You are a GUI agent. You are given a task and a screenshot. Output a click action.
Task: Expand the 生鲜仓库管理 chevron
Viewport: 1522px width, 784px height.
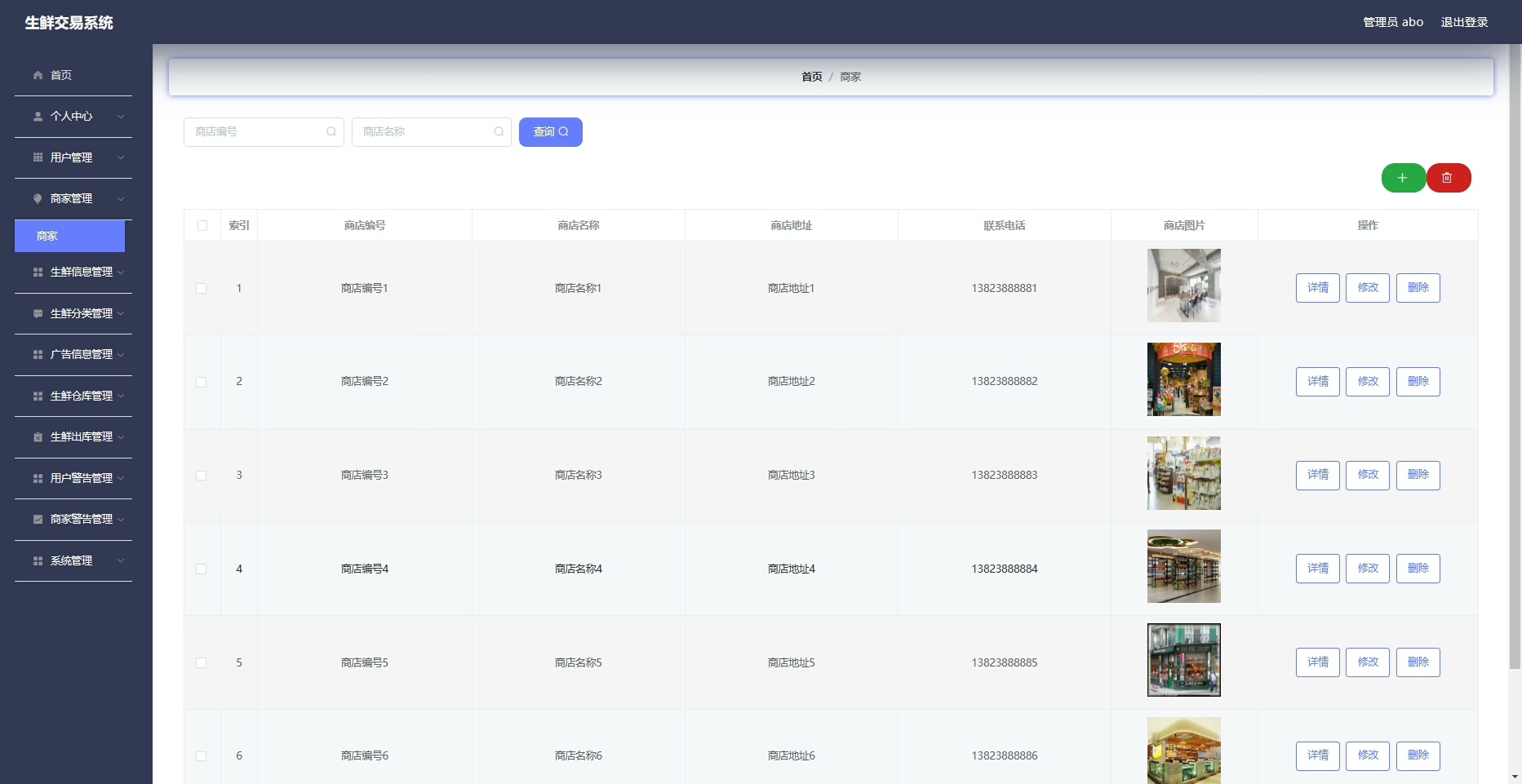[121, 396]
